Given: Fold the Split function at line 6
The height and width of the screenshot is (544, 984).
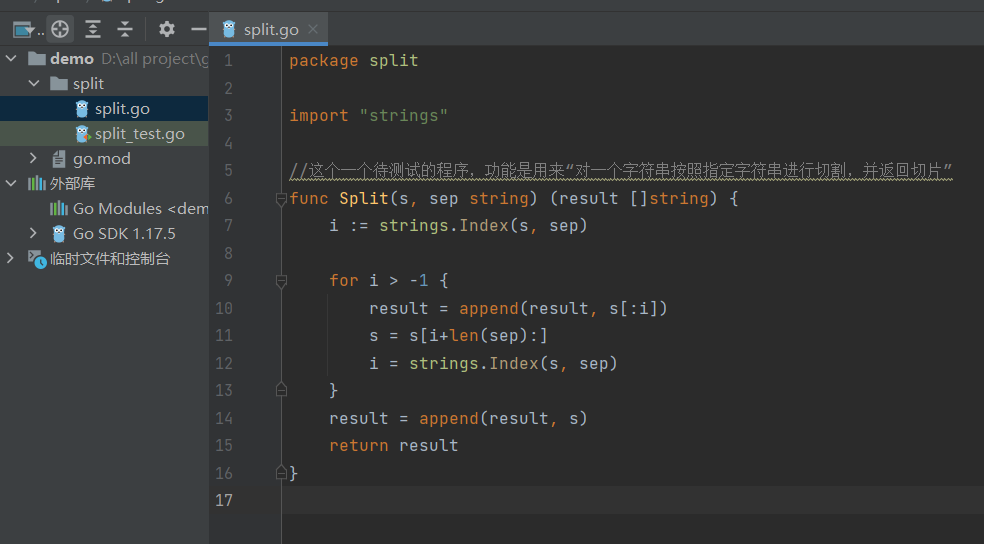Looking at the screenshot, I should [281, 199].
